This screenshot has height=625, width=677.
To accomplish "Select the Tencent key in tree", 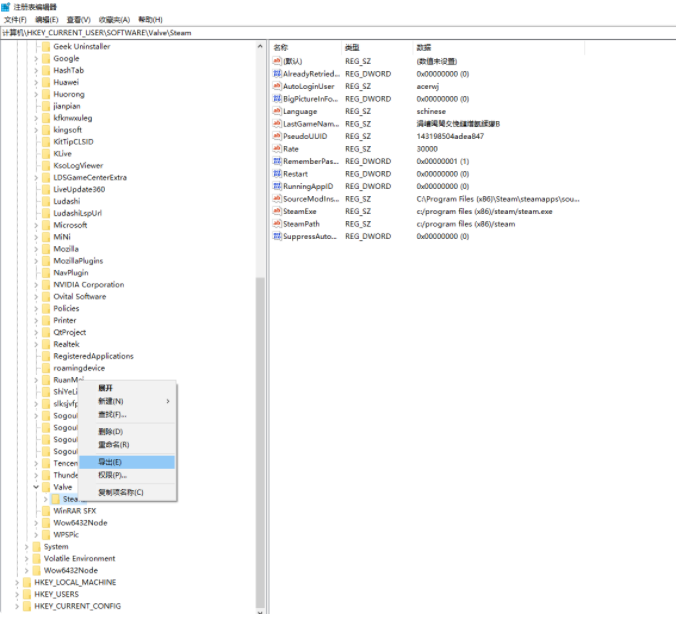I will coord(66,463).
